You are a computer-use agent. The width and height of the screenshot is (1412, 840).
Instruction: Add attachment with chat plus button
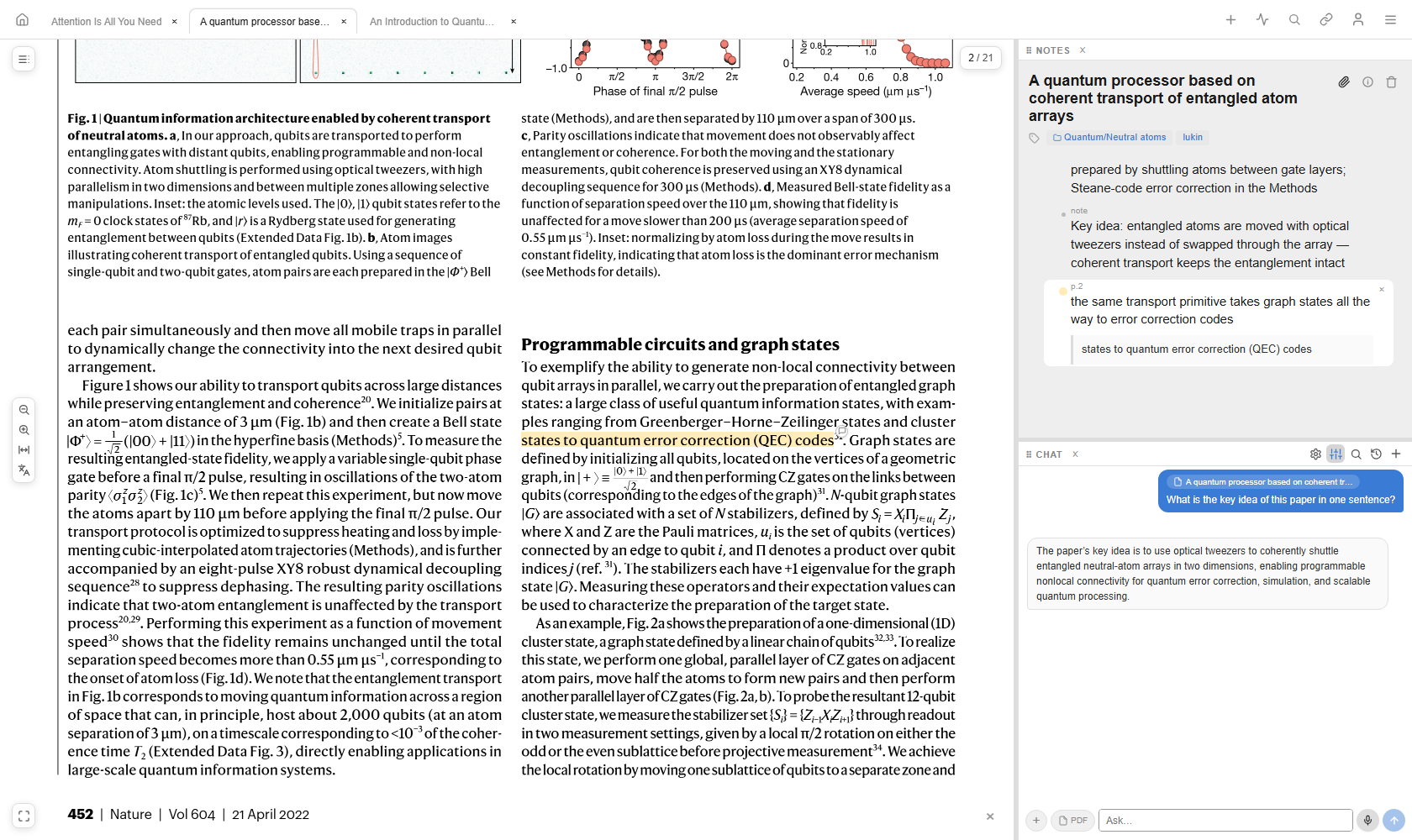pyautogui.click(x=1036, y=821)
